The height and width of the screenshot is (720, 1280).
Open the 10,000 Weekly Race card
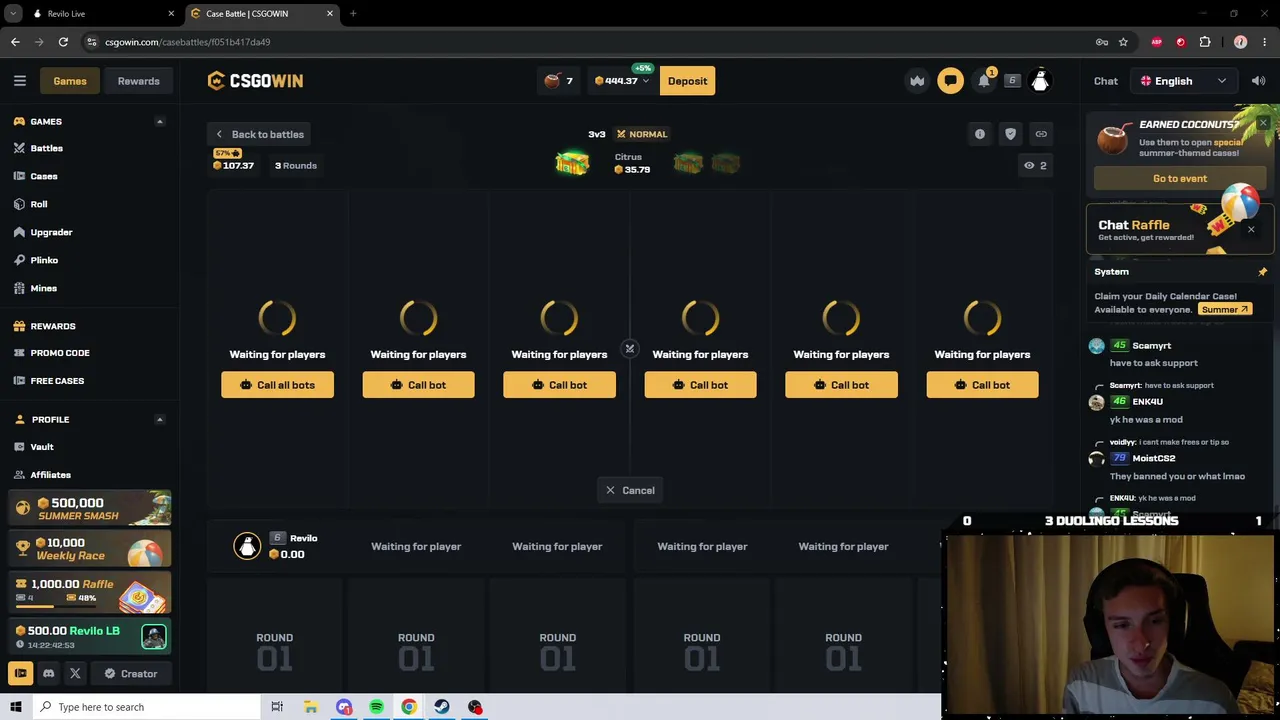(x=90, y=549)
